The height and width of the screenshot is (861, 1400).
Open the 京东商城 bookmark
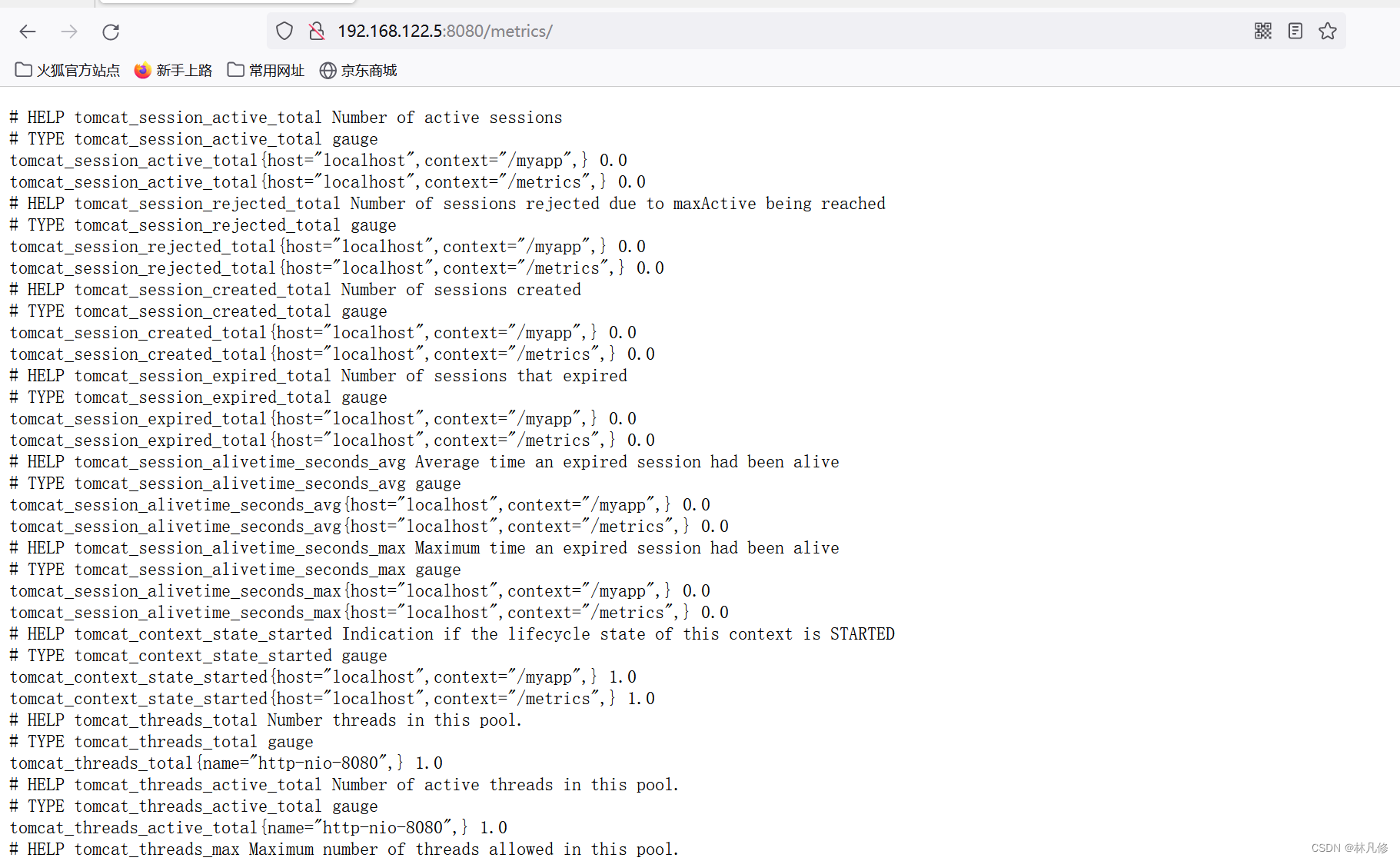point(358,71)
